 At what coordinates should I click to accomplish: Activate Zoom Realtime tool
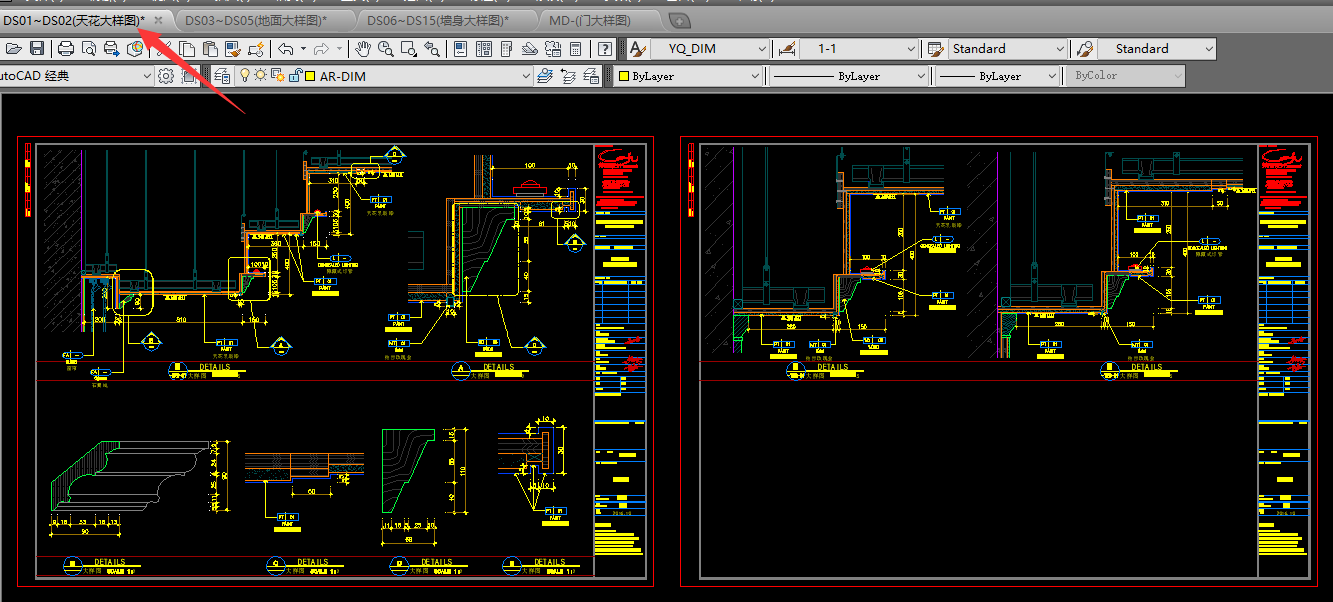385,49
